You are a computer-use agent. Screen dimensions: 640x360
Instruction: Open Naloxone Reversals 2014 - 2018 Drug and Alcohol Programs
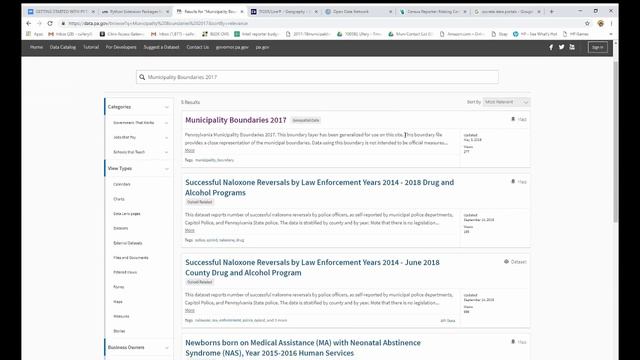(320, 187)
